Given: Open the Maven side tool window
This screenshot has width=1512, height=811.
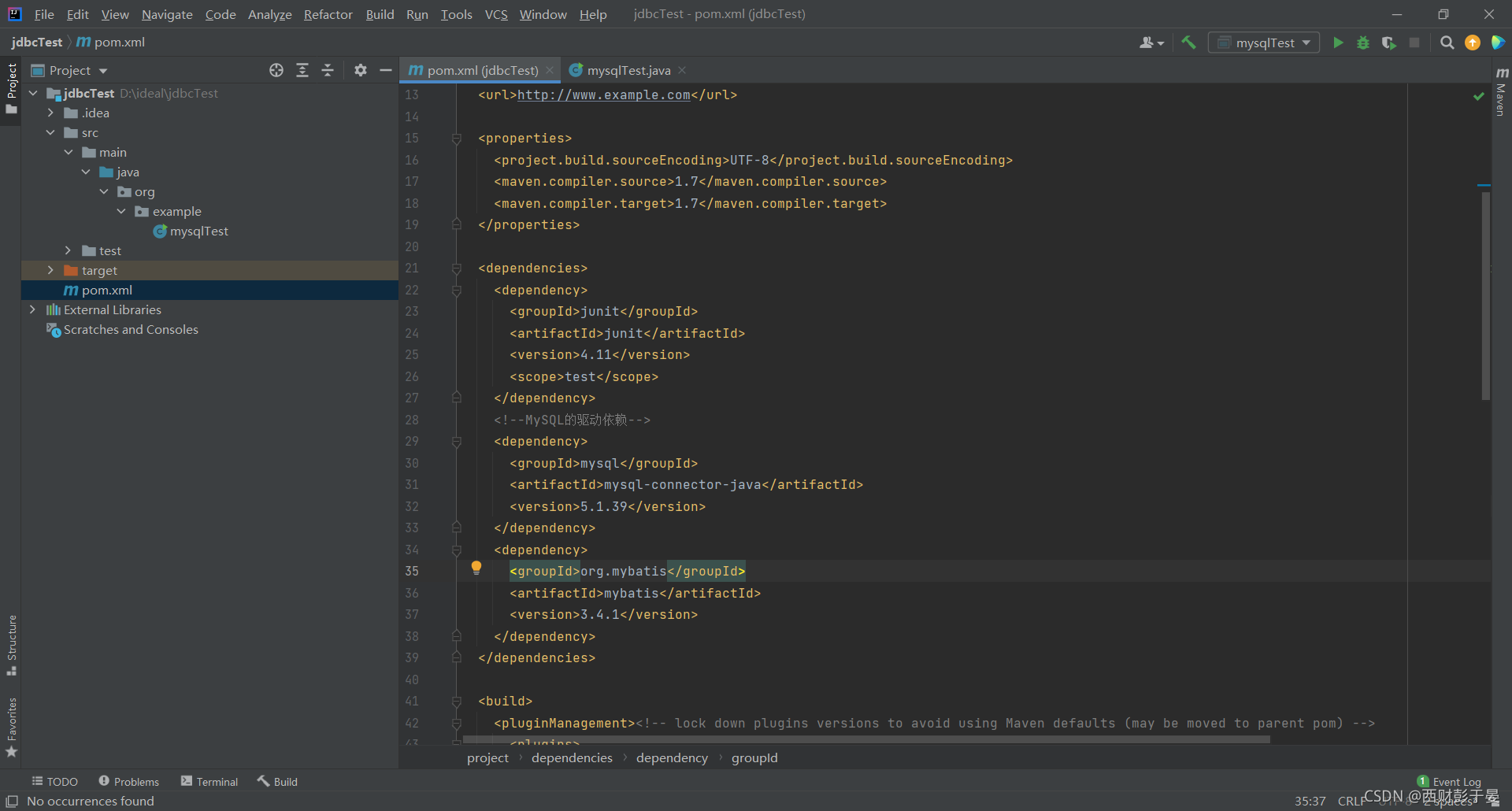Looking at the screenshot, I should click(1502, 93).
